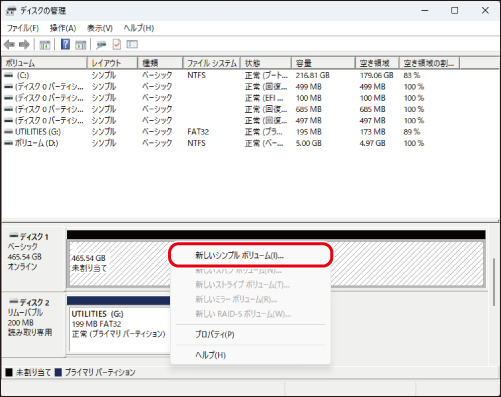501x397 pixels.
Task: Sort by the 空き領域 column header
Action: point(377,63)
